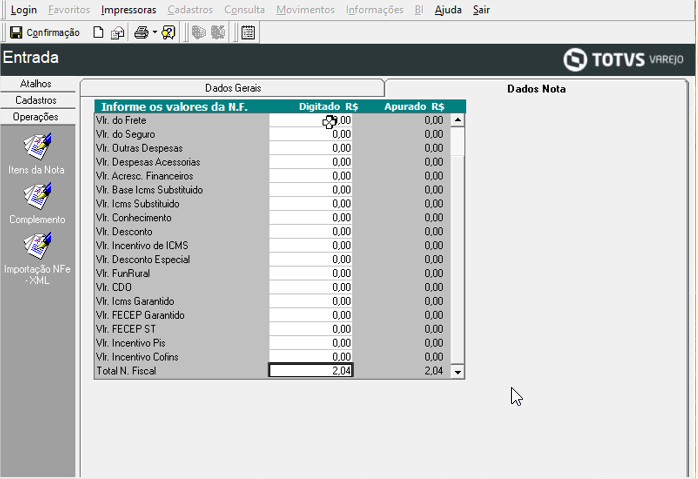Screen dimensions: 698x479
Task: Open the Login menu
Action: pos(24,9)
